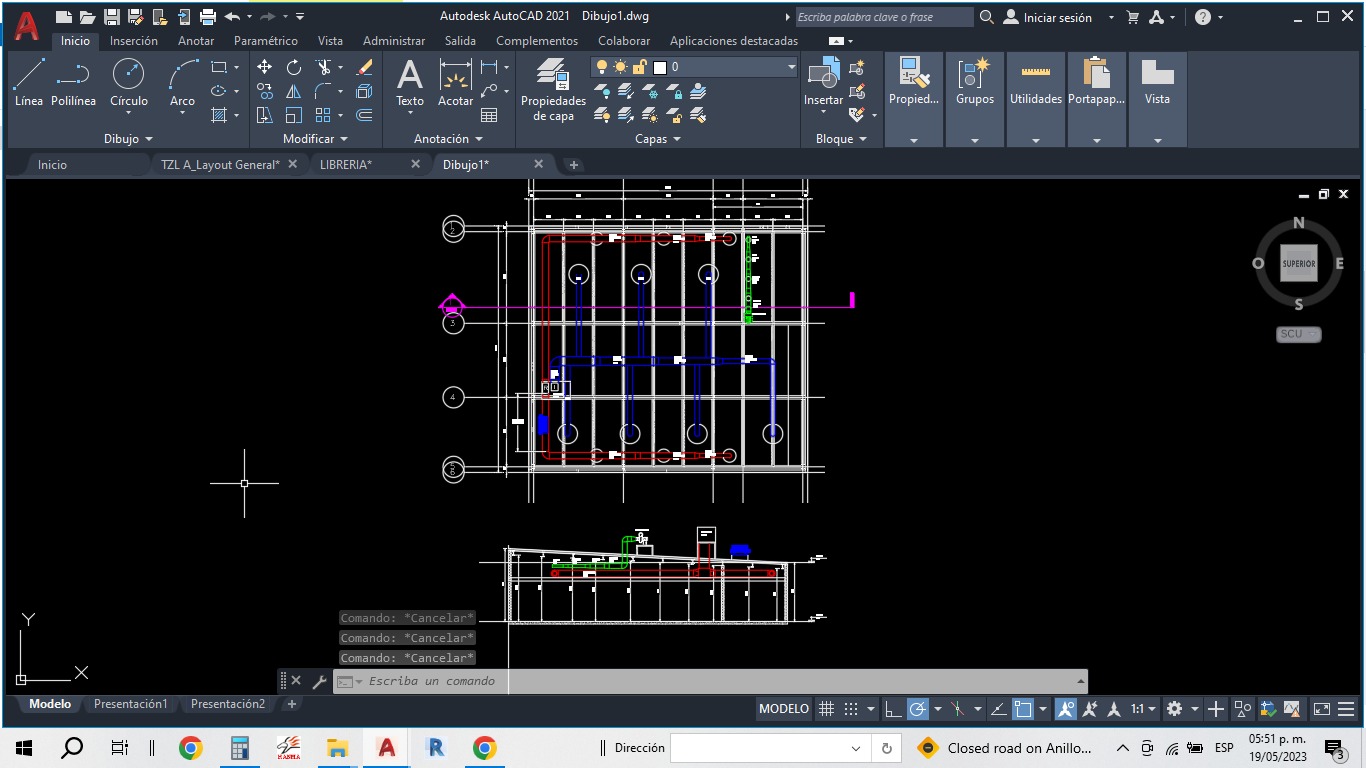The width and height of the screenshot is (1366, 768).
Task: Toggle polar tracking in status bar
Action: (918, 709)
